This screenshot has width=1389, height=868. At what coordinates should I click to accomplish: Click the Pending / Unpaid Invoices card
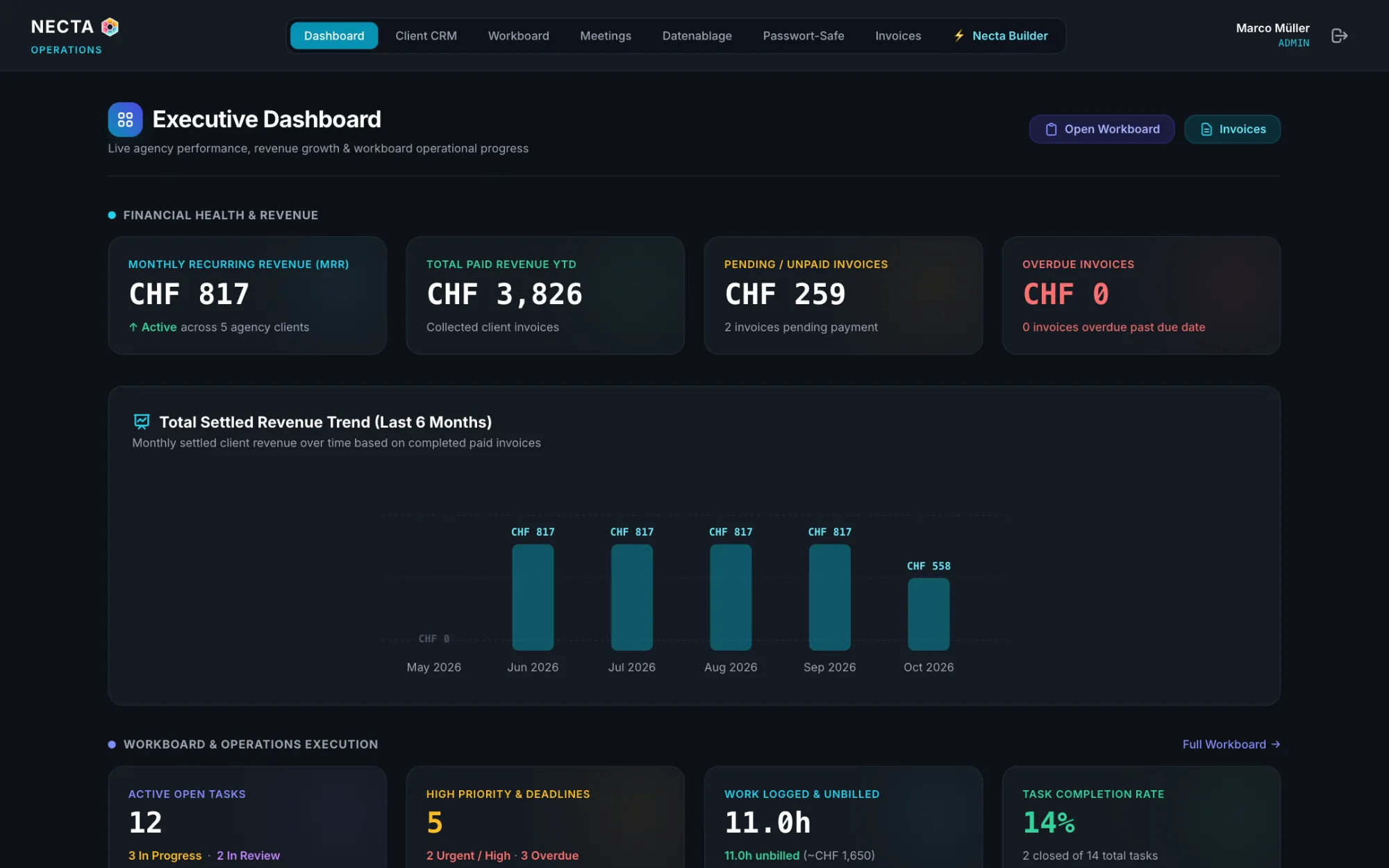coord(843,296)
